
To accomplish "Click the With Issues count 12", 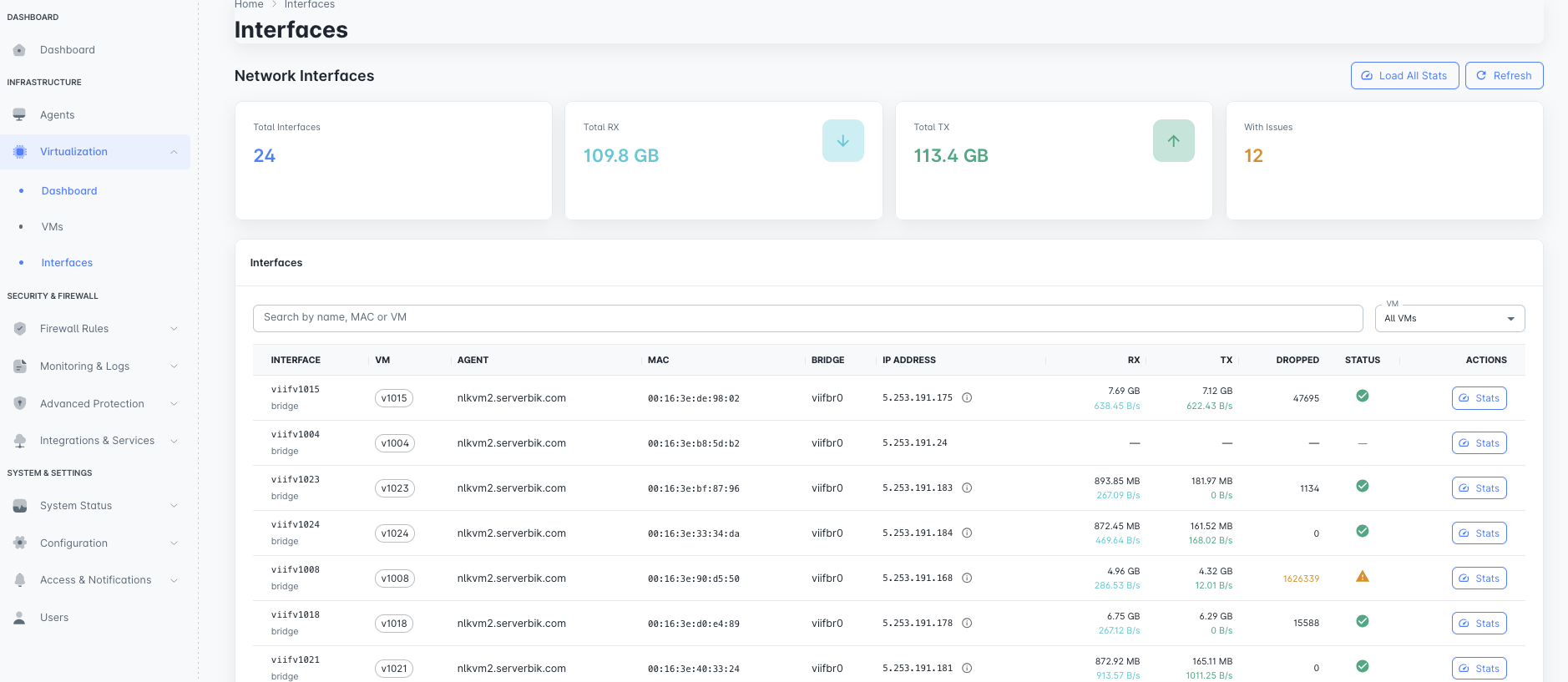I will tap(1253, 156).
